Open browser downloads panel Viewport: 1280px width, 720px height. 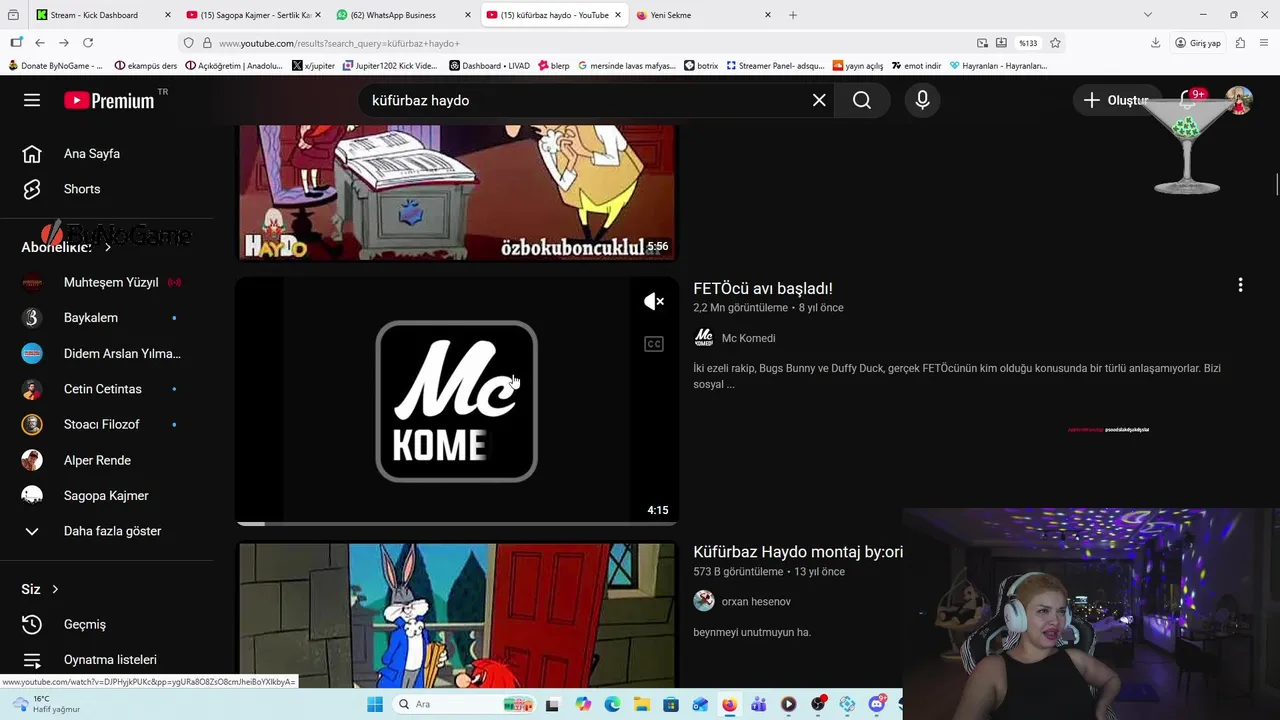point(1155,43)
